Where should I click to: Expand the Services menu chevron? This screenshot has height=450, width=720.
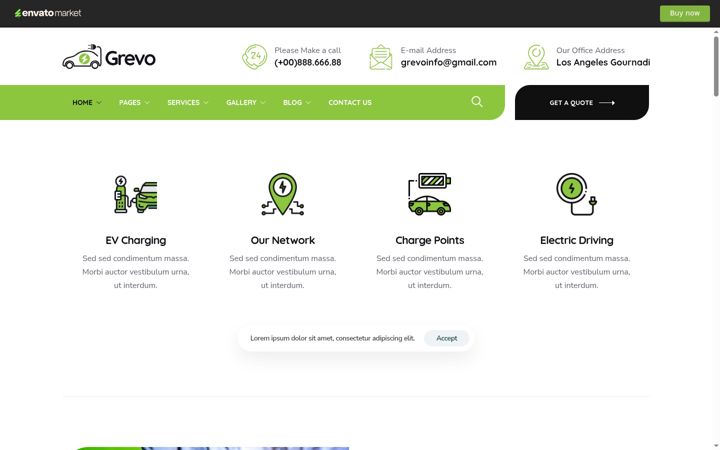(x=206, y=103)
